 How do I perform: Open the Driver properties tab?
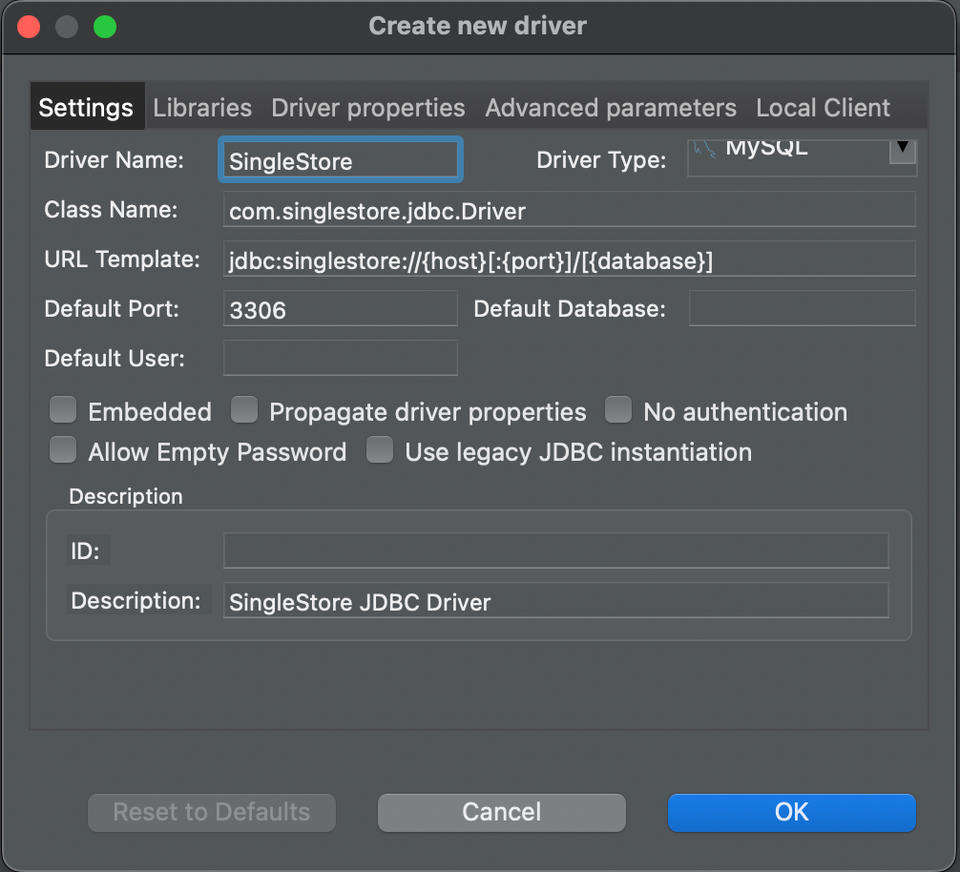tap(368, 107)
